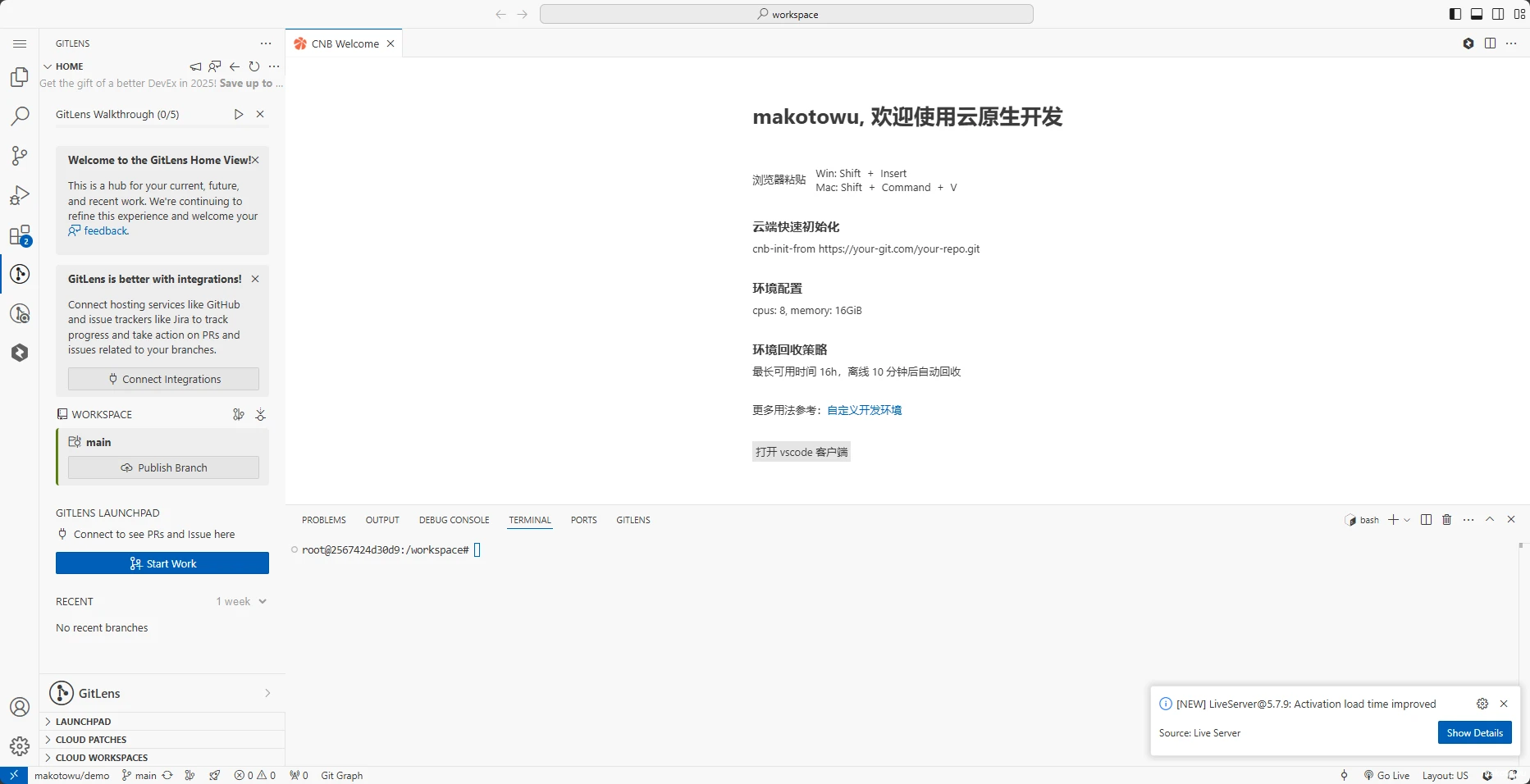Open new terminal profile dropdown arrow
Viewport: 1530px width, 784px height.
(1407, 520)
